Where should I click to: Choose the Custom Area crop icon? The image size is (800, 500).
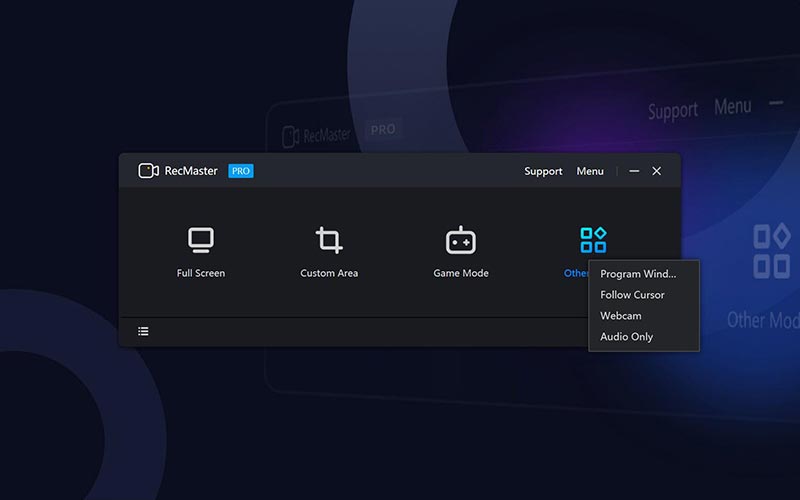click(x=329, y=240)
